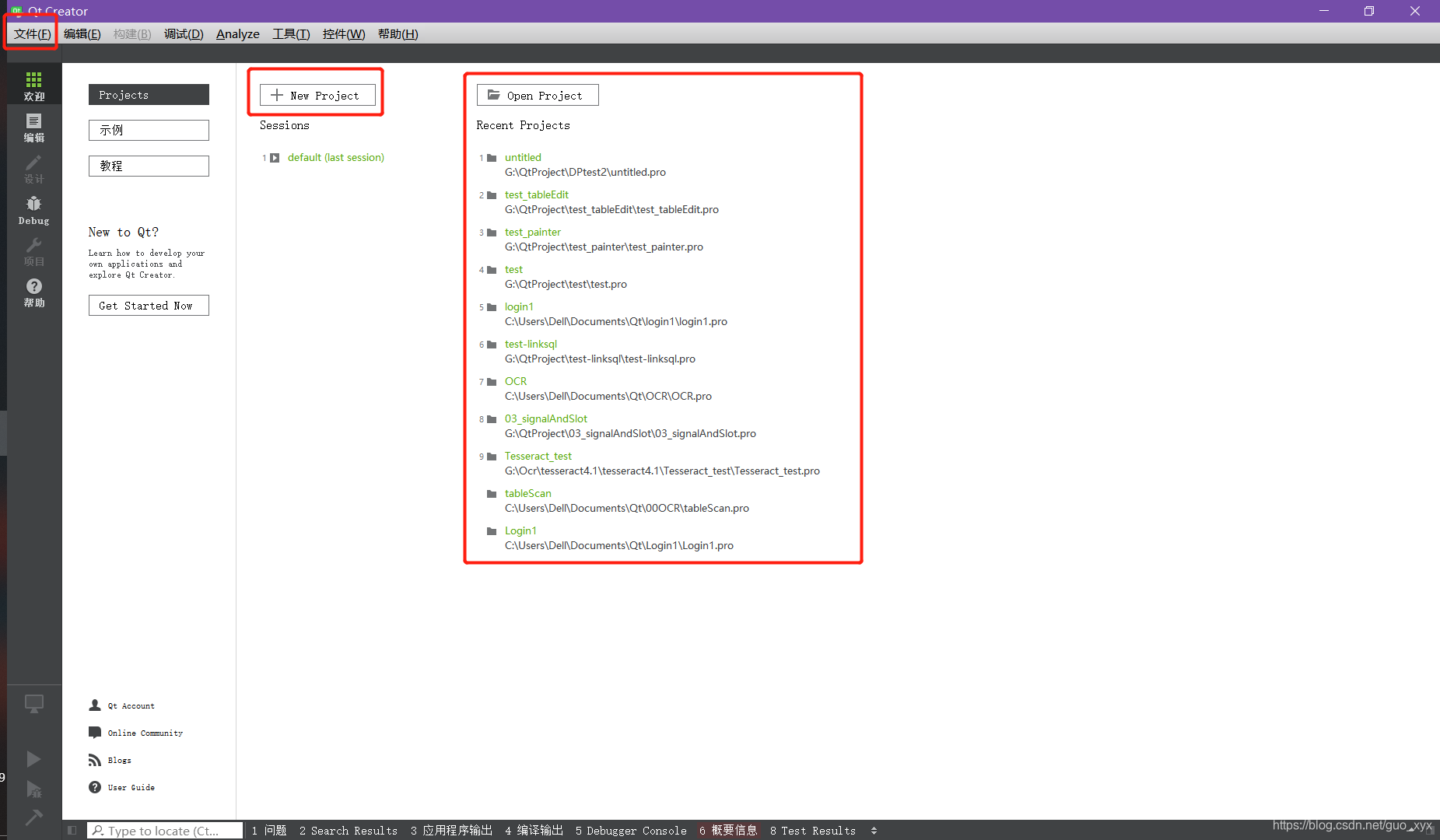Click folder icon beside OCR project

[x=492, y=382]
